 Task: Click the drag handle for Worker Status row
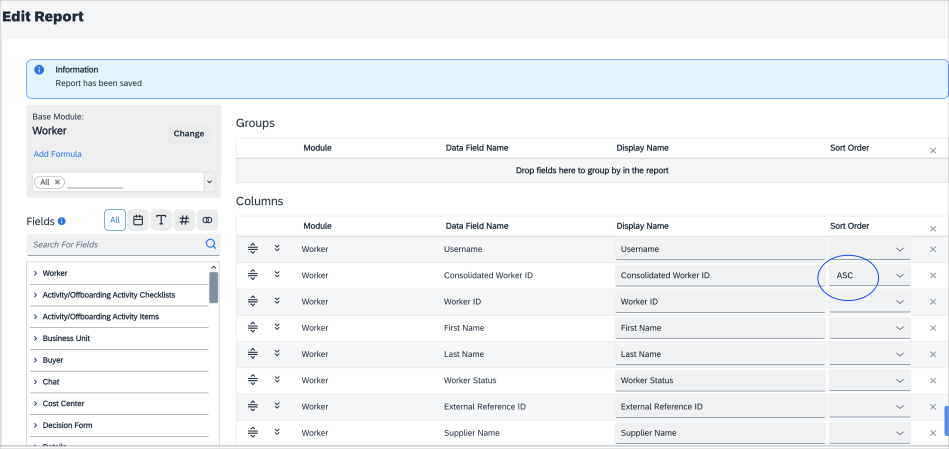(x=253, y=380)
